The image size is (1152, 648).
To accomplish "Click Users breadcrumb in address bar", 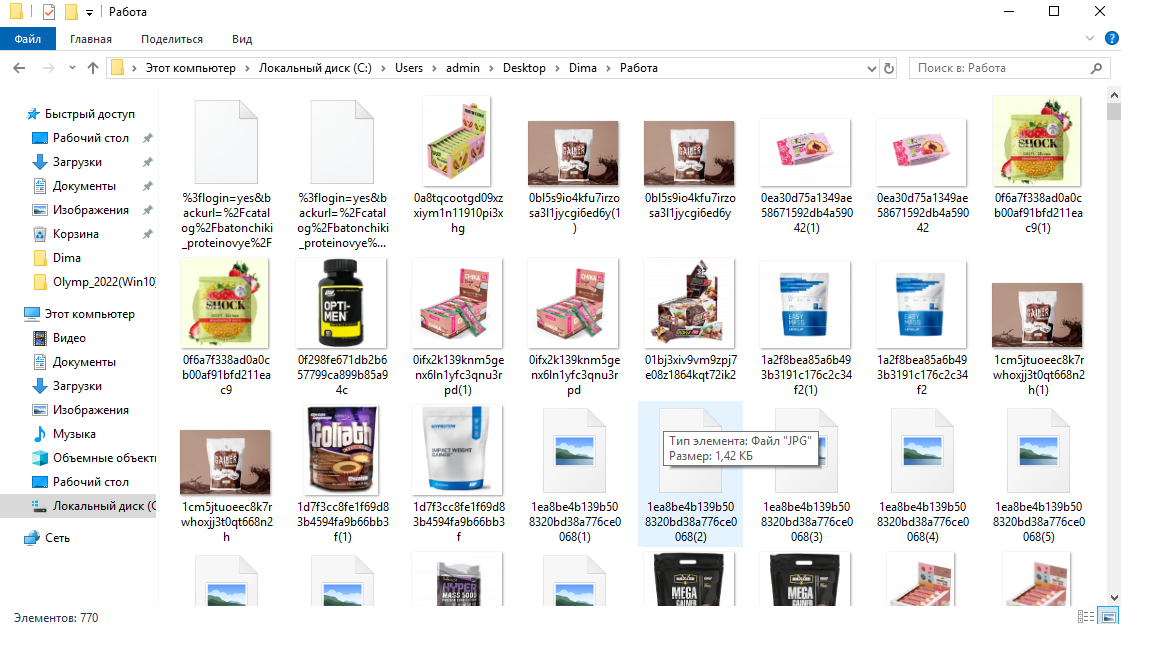I will tap(408, 68).
